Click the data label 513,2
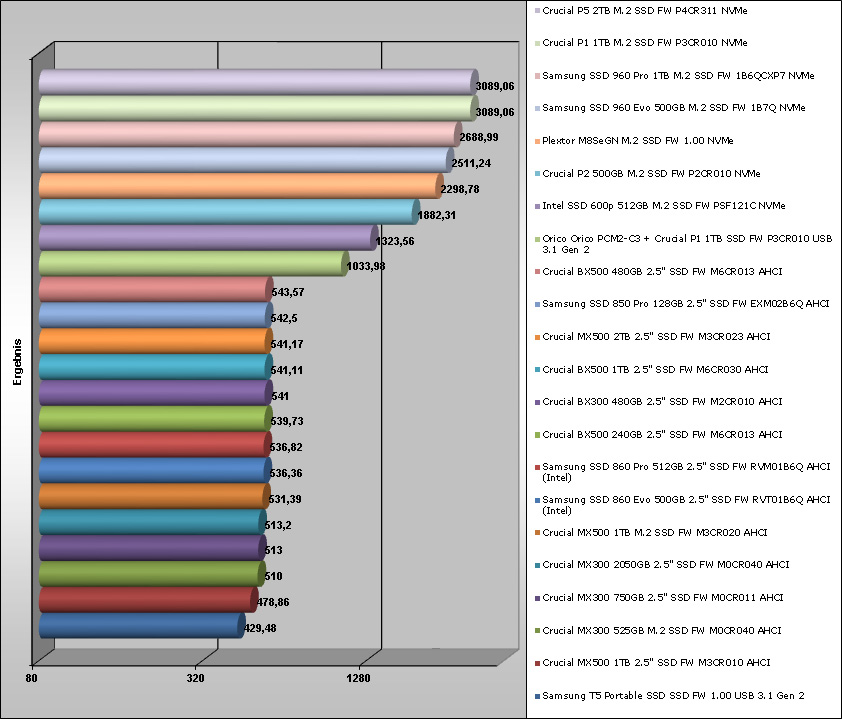 [x=278, y=525]
